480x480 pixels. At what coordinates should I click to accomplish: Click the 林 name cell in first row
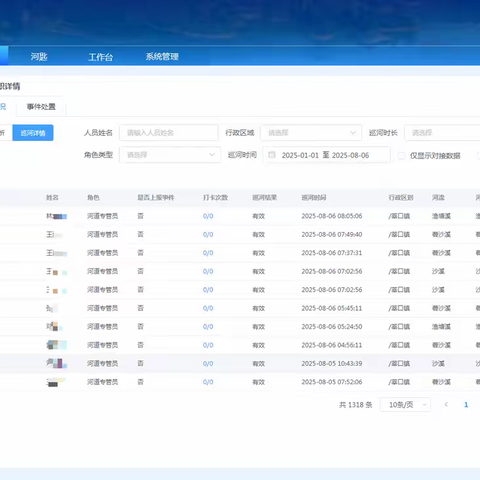56,216
